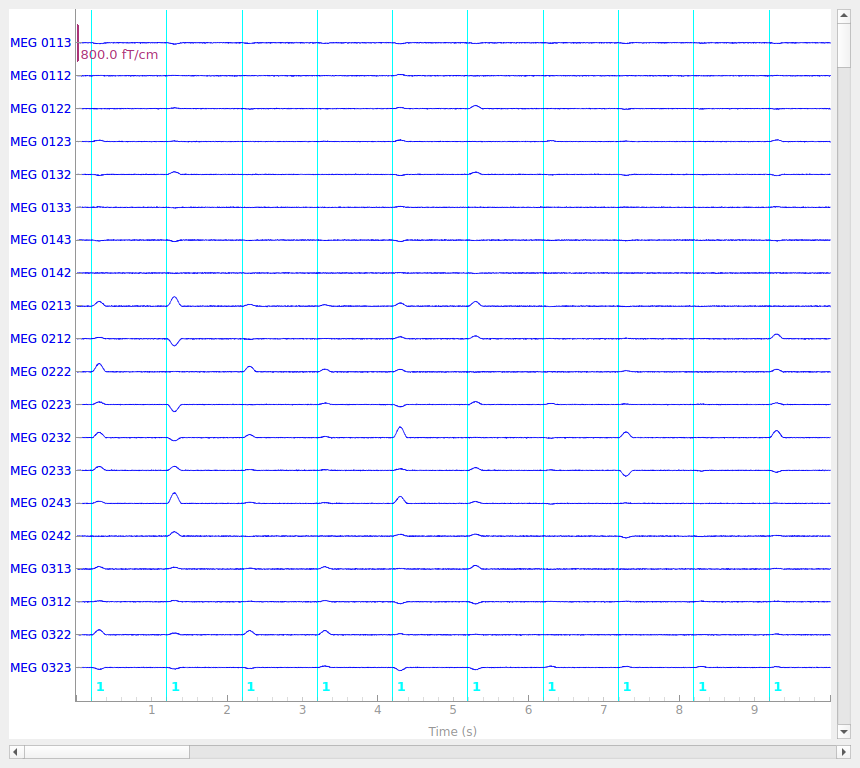Click the event marker label between 7 and 8 s
This screenshot has width=860, height=768.
(x=627, y=686)
